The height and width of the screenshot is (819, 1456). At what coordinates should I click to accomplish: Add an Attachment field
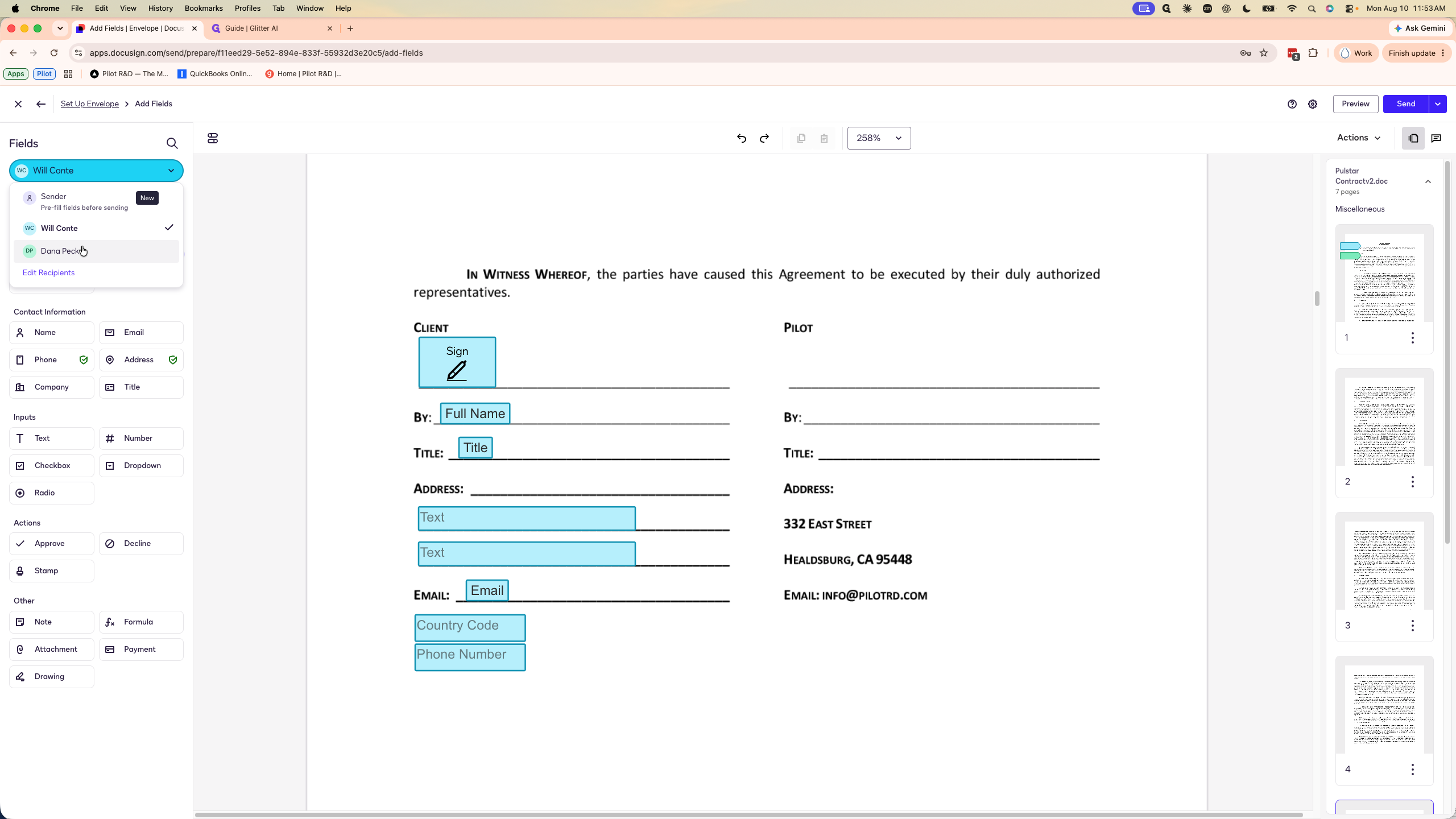(52, 650)
